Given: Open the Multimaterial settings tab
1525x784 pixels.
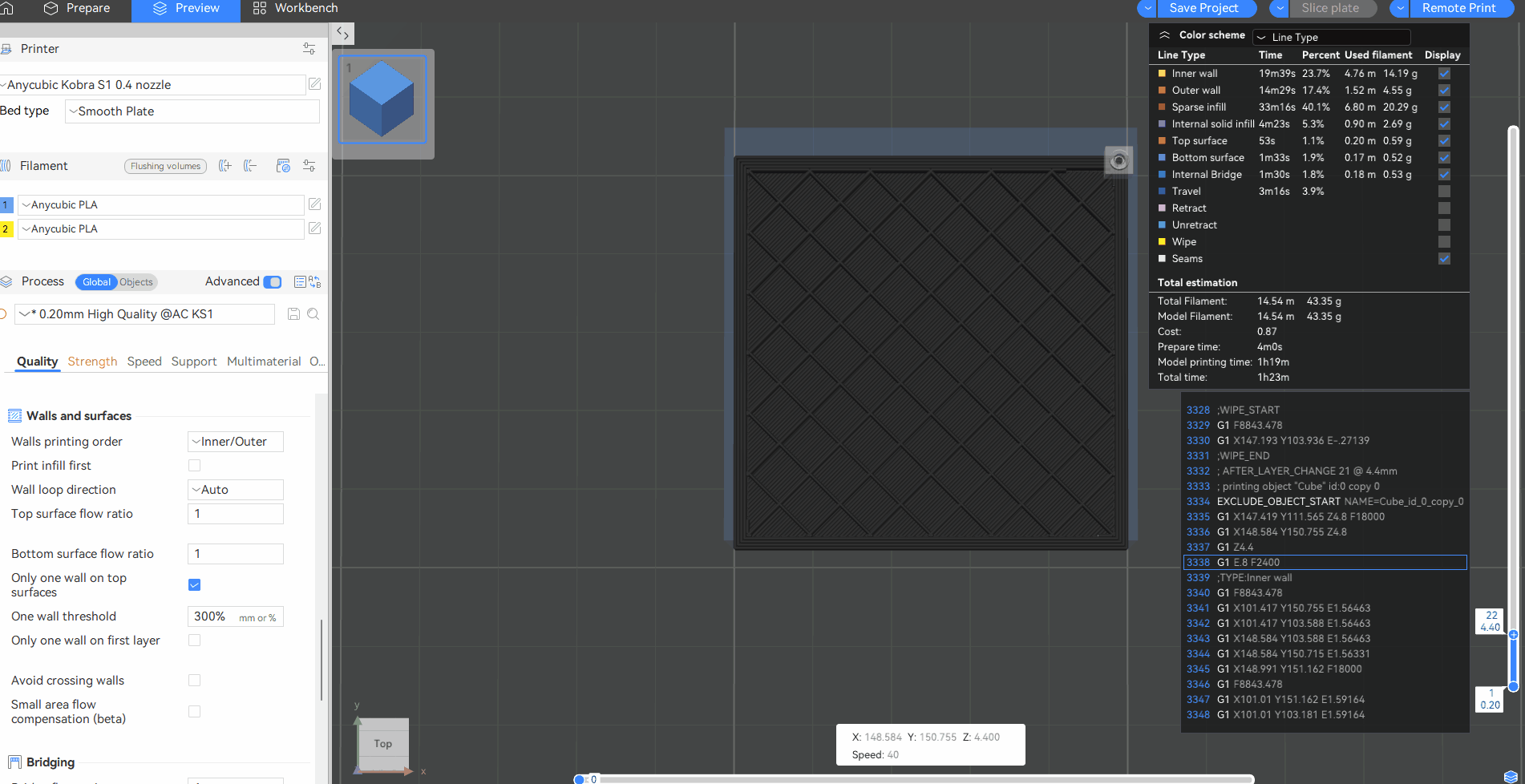Looking at the screenshot, I should point(264,362).
